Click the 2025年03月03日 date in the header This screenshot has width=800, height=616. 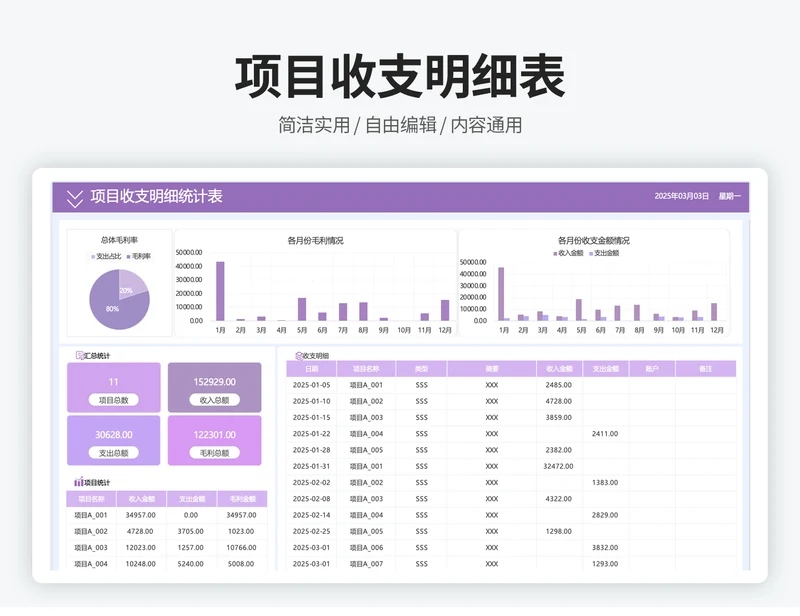682,196
